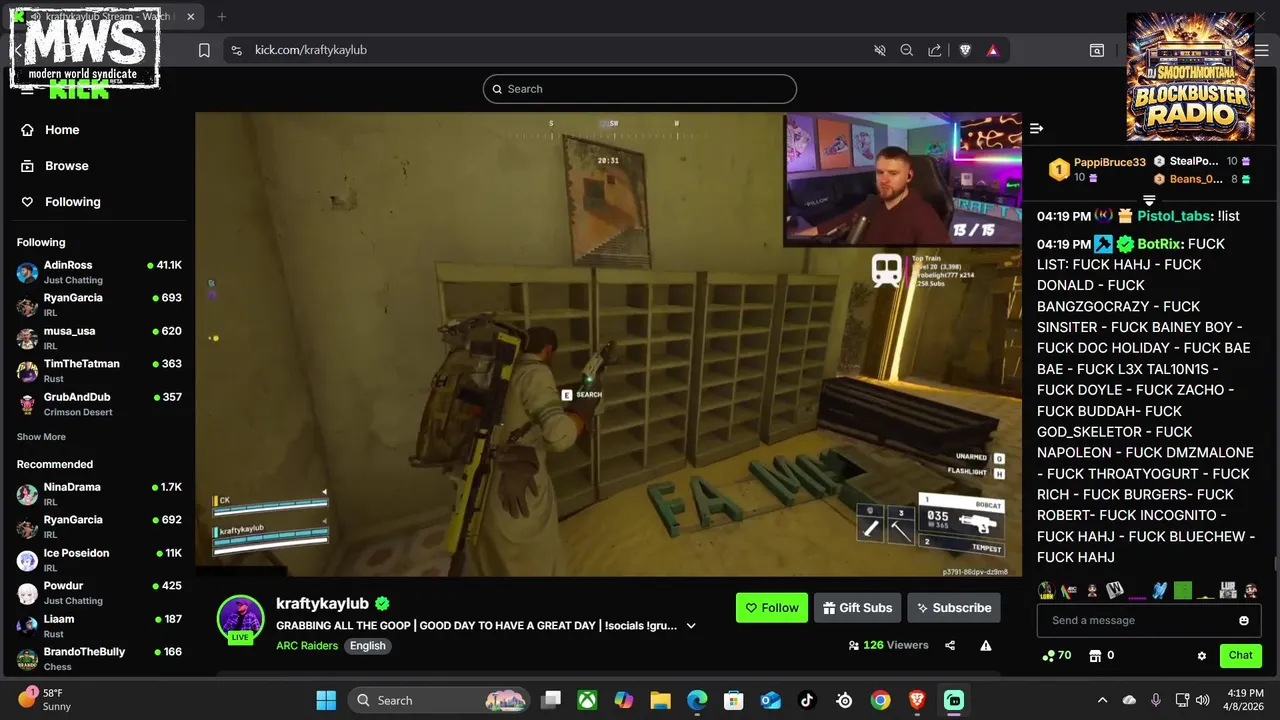The width and height of the screenshot is (1280, 720).
Task: Open Xbox app from taskbar
Action: tap(587, 700)
